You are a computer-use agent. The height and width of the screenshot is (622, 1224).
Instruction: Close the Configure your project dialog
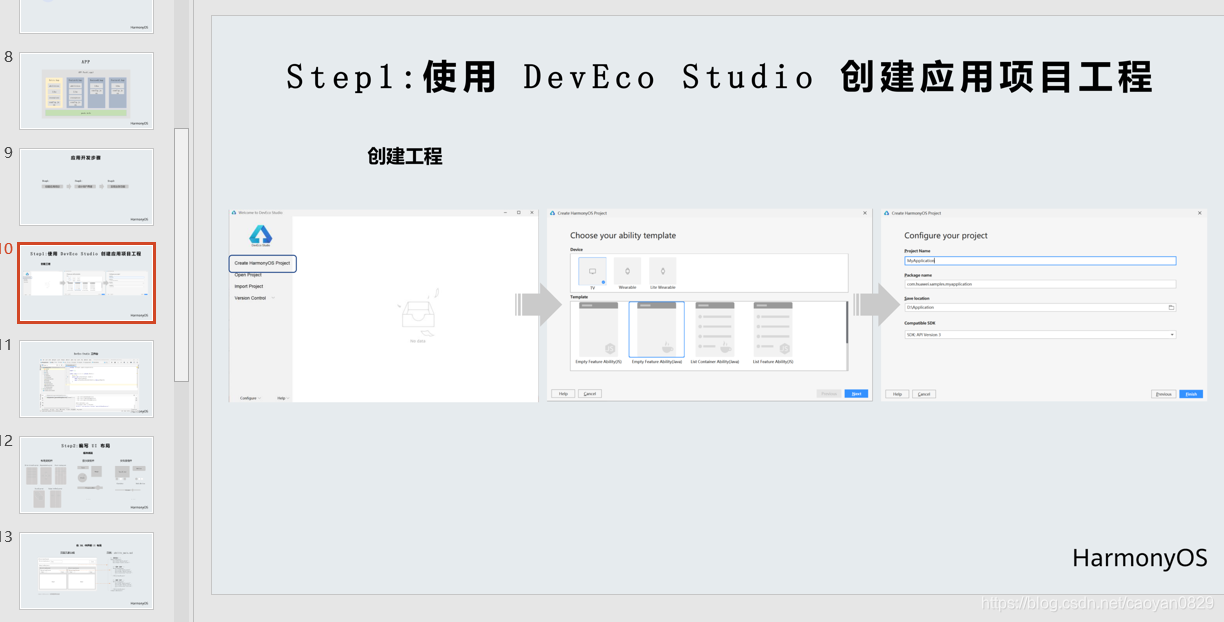(x=1200, y=213)
